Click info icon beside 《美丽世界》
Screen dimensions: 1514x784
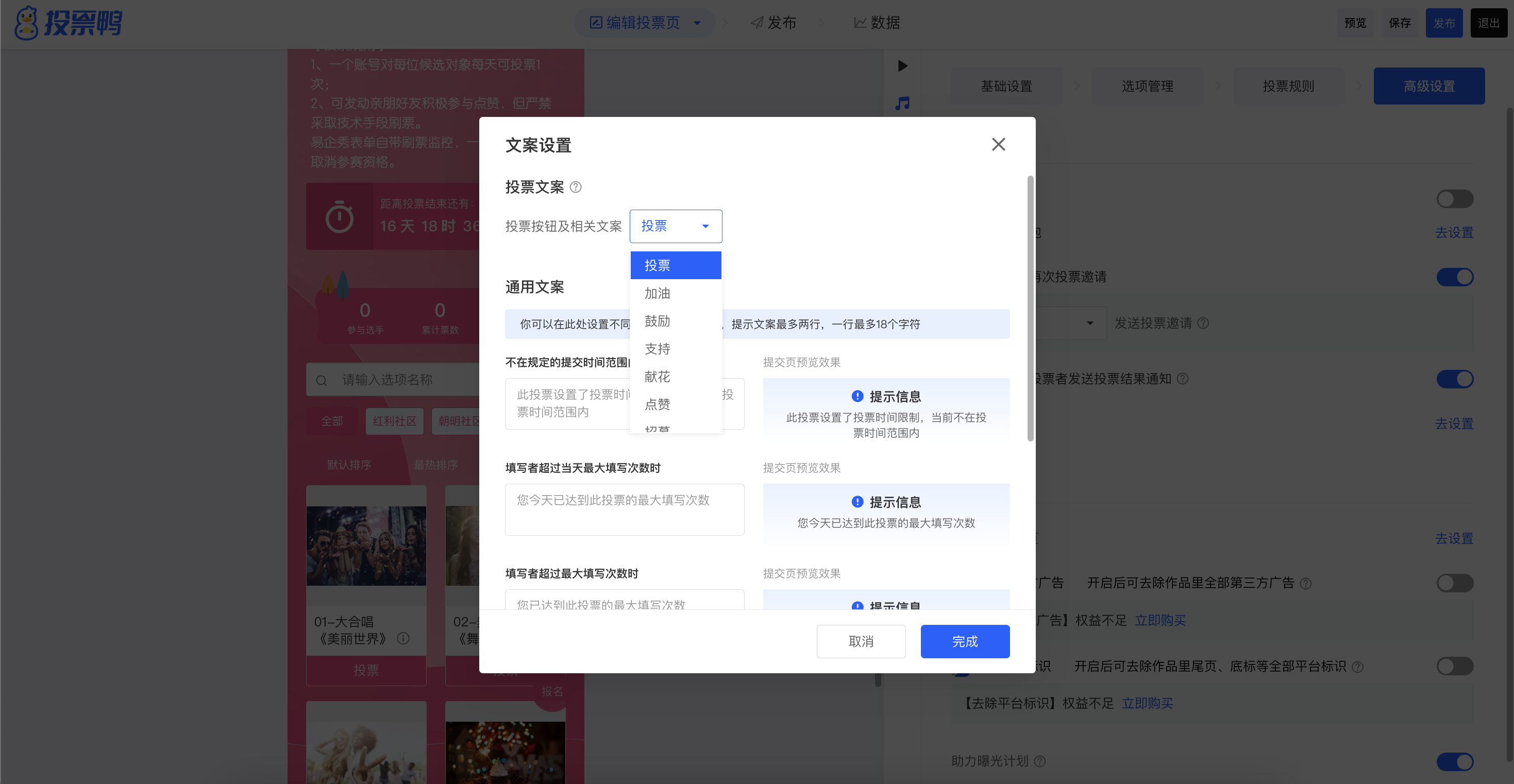click(403, 638)
